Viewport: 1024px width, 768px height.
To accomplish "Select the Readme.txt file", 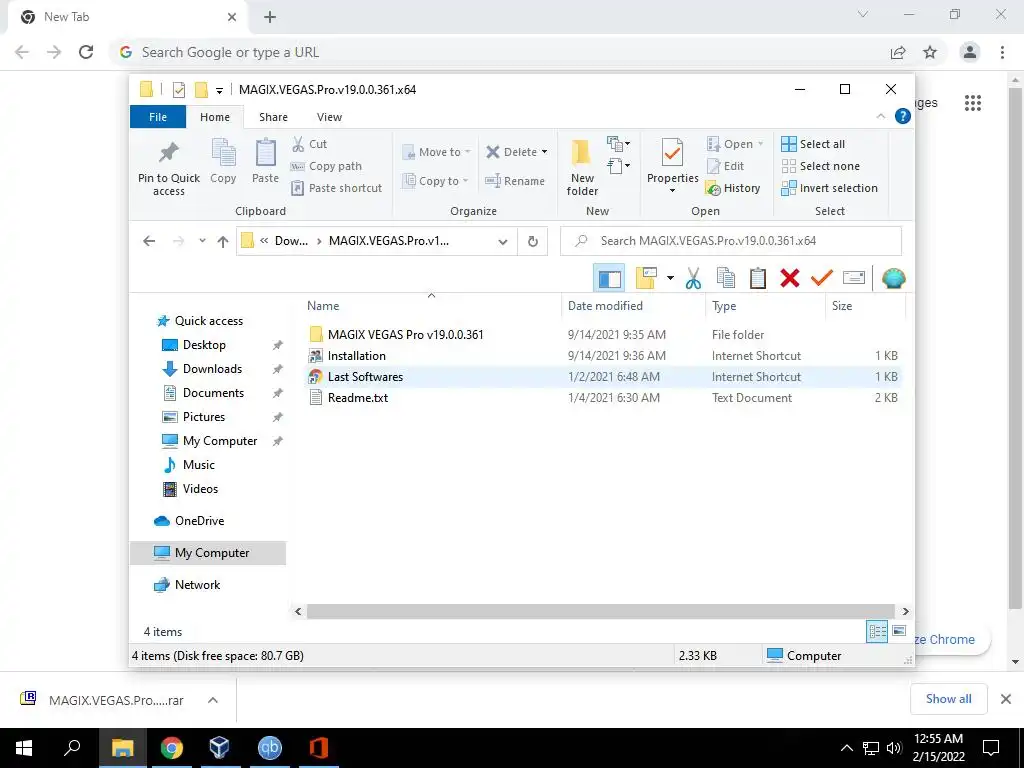I will (x=357, y=398).
